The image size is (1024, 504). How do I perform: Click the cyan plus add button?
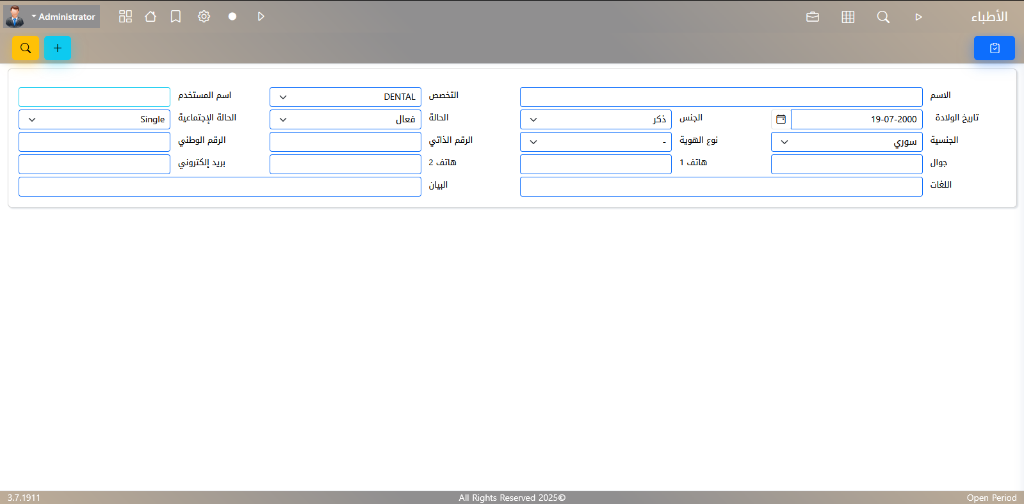(57, 48)
